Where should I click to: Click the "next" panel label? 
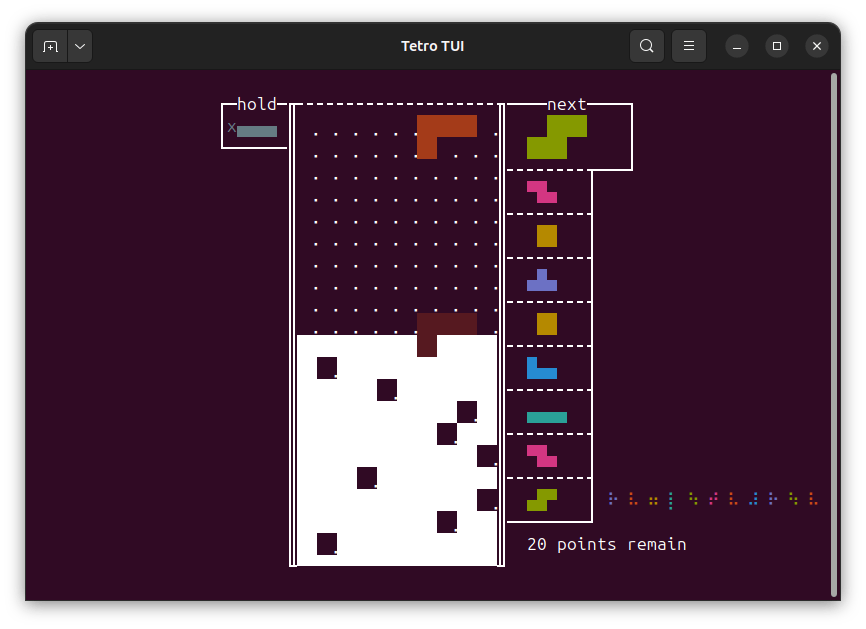tap(567, 104)
